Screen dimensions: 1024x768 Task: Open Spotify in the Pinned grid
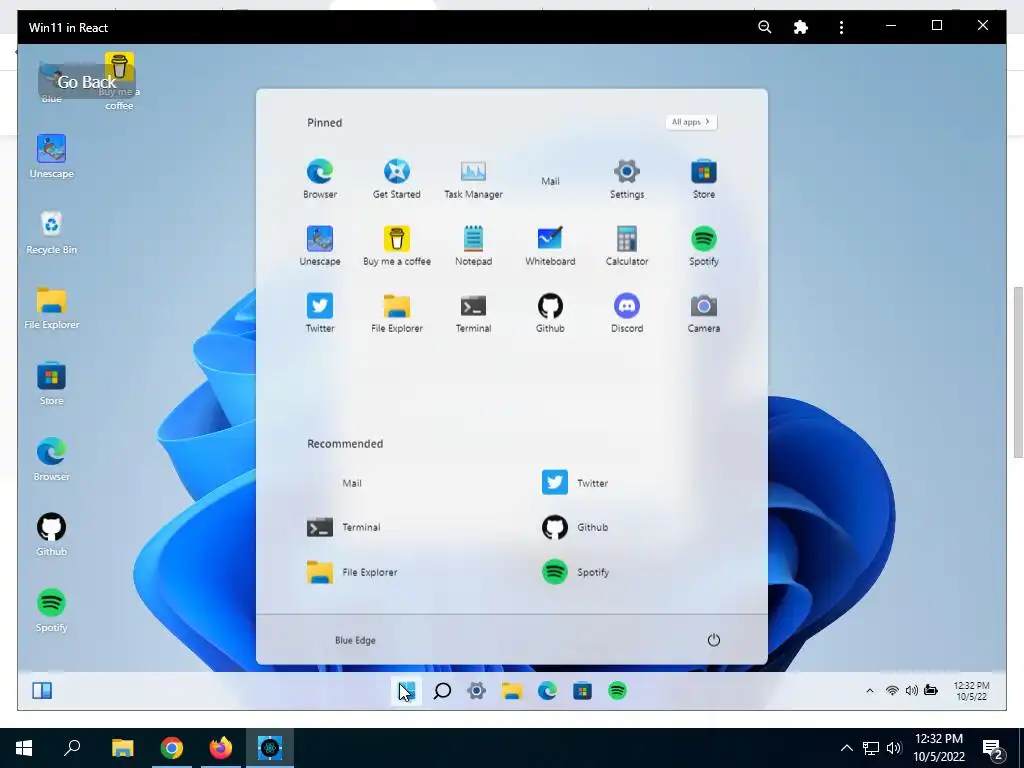(x=703, y=246)
